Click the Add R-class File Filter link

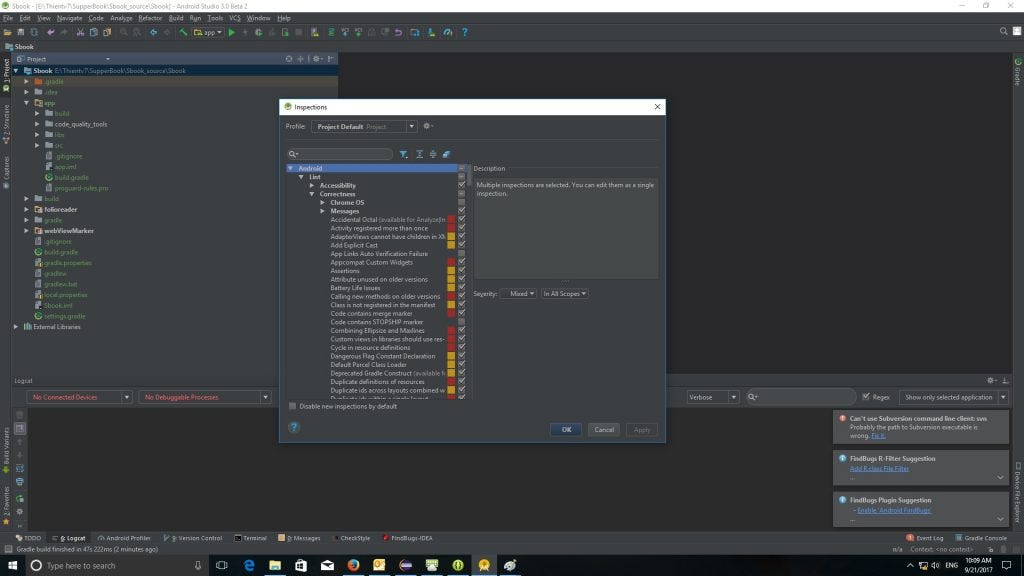click(879, 468)
